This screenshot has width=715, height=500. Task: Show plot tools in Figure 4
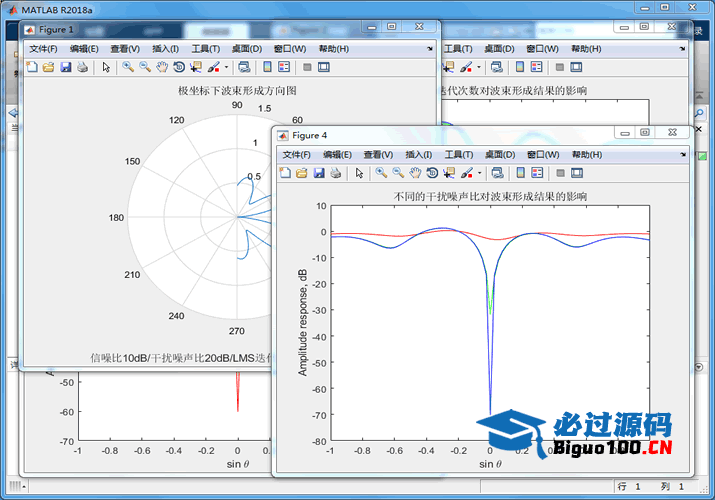coord(577,173)
